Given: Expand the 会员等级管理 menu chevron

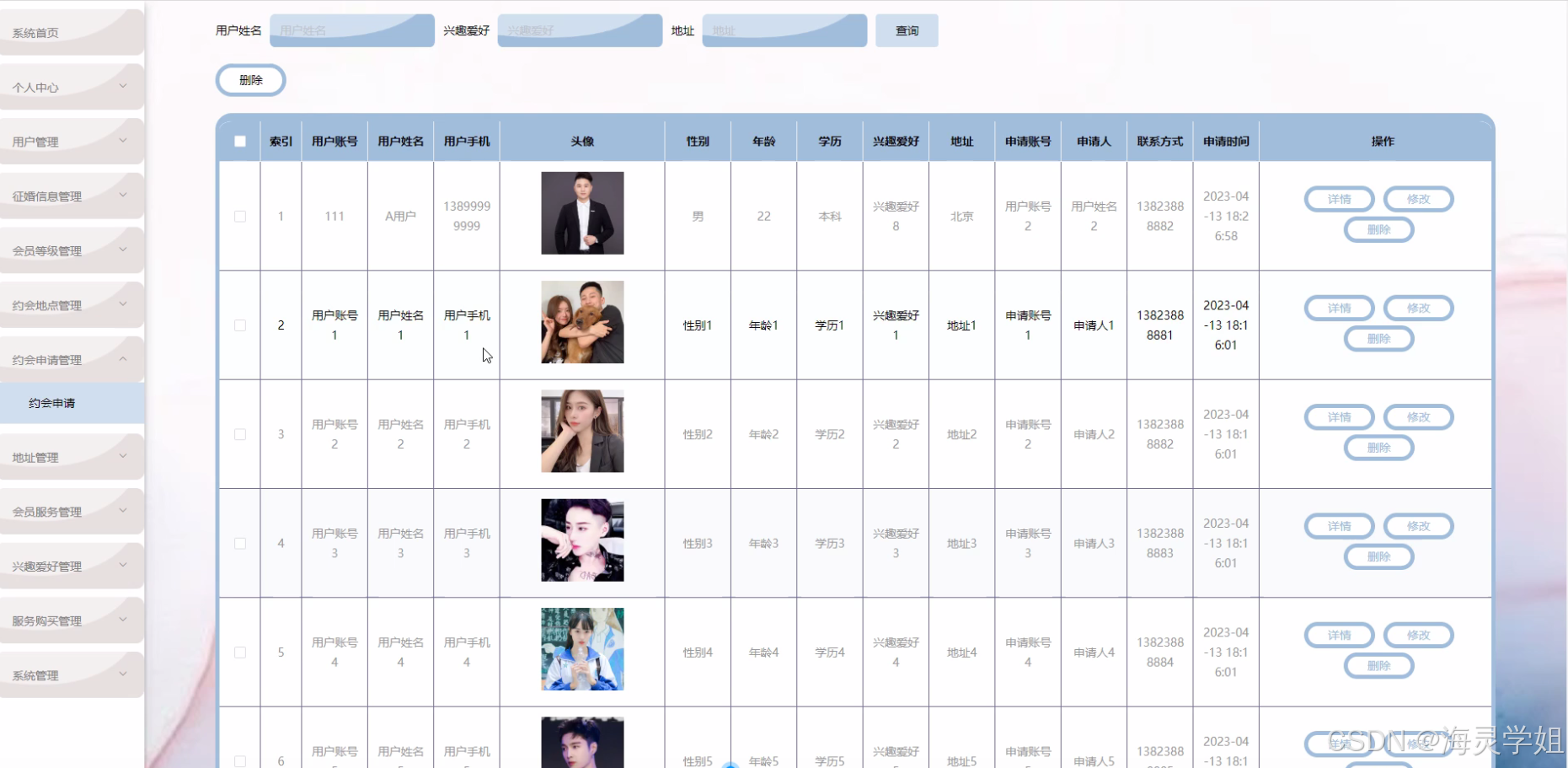Looking at the screenshot, I should point(123,250).
